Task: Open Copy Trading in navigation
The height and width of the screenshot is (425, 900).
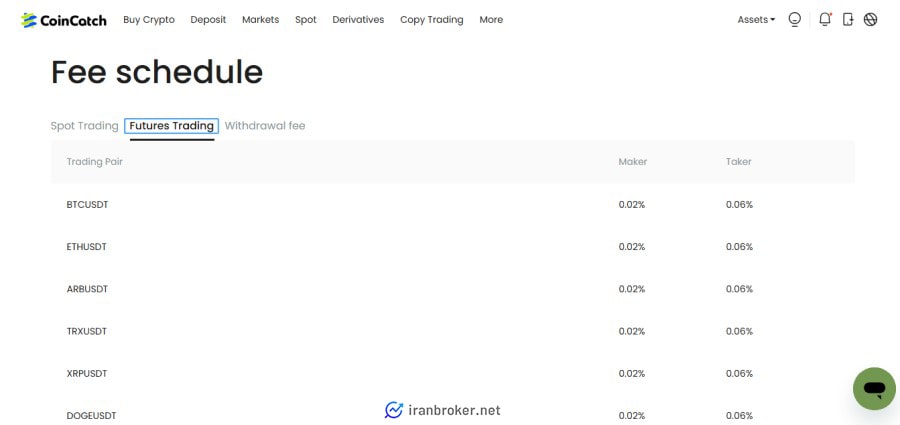Action: click(432, 20)
